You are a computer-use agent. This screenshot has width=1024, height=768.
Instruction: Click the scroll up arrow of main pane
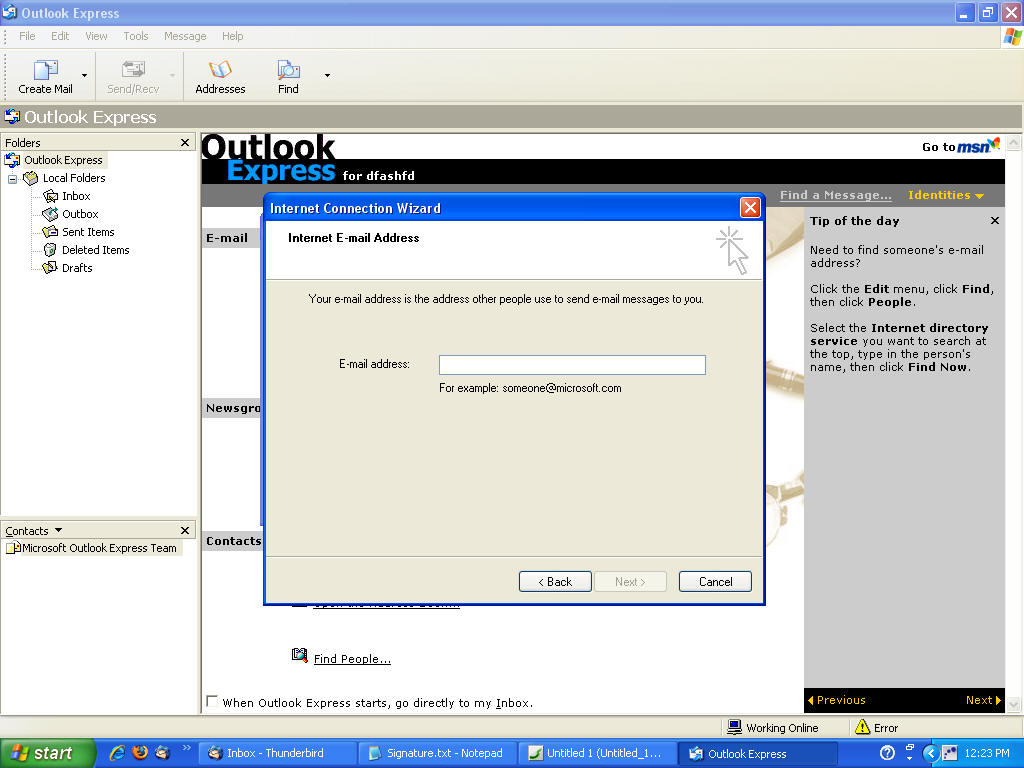(x=1014, y=142)
